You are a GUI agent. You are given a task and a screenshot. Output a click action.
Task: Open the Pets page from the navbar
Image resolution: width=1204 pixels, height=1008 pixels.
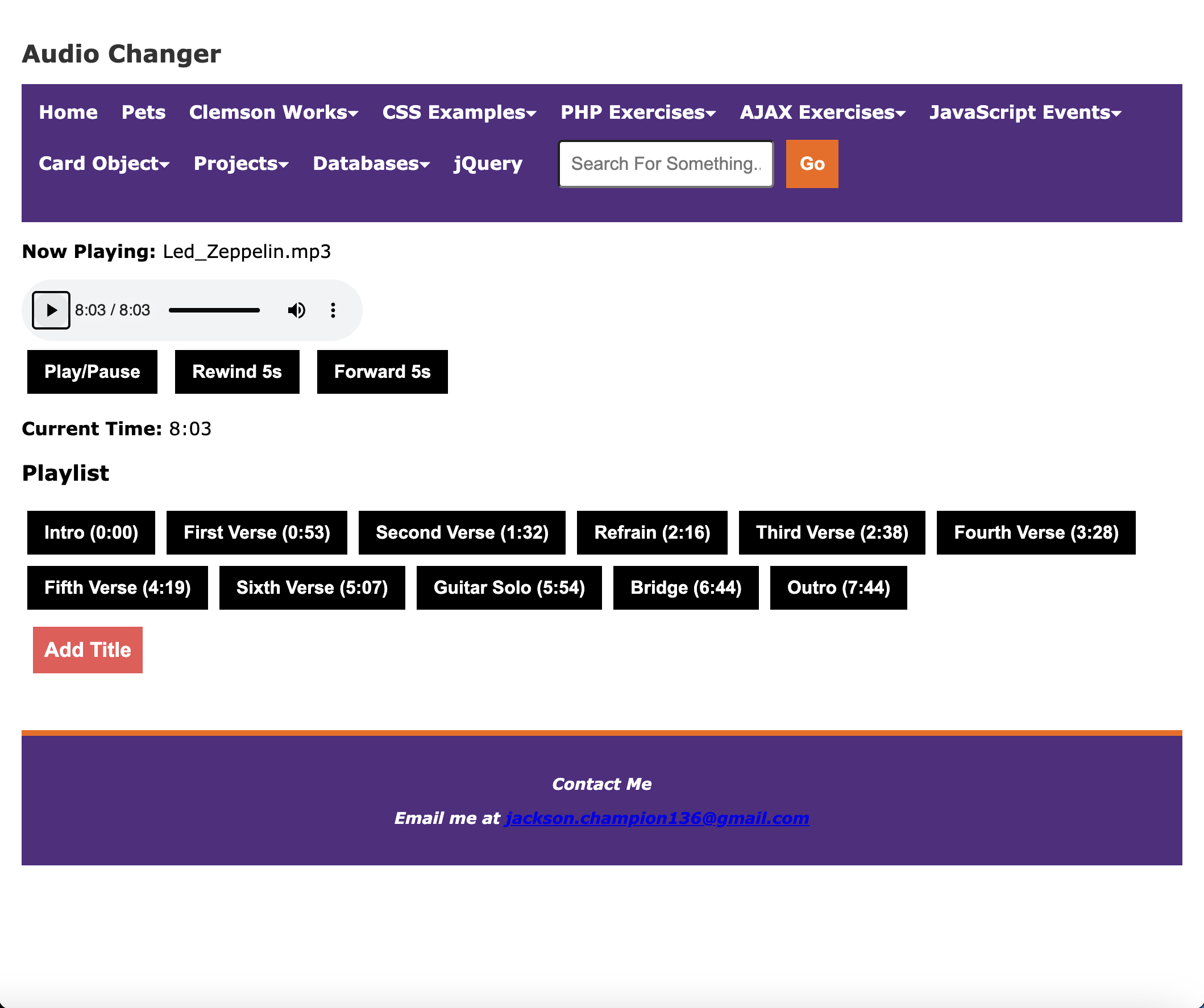point(143,113)
